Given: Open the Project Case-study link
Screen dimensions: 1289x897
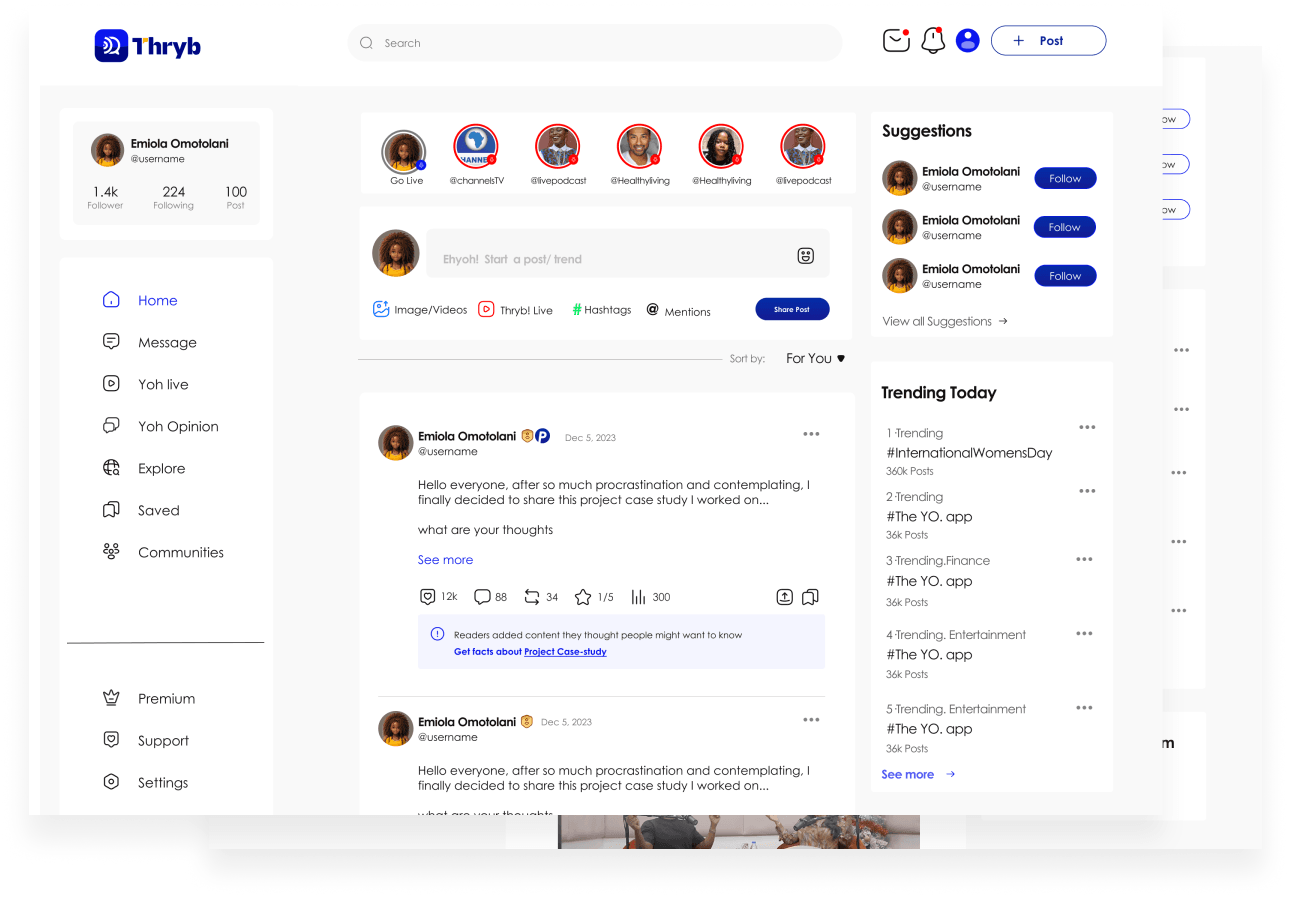Looking at the screenshot, I should pyautogui.click(x=565, y=652).
